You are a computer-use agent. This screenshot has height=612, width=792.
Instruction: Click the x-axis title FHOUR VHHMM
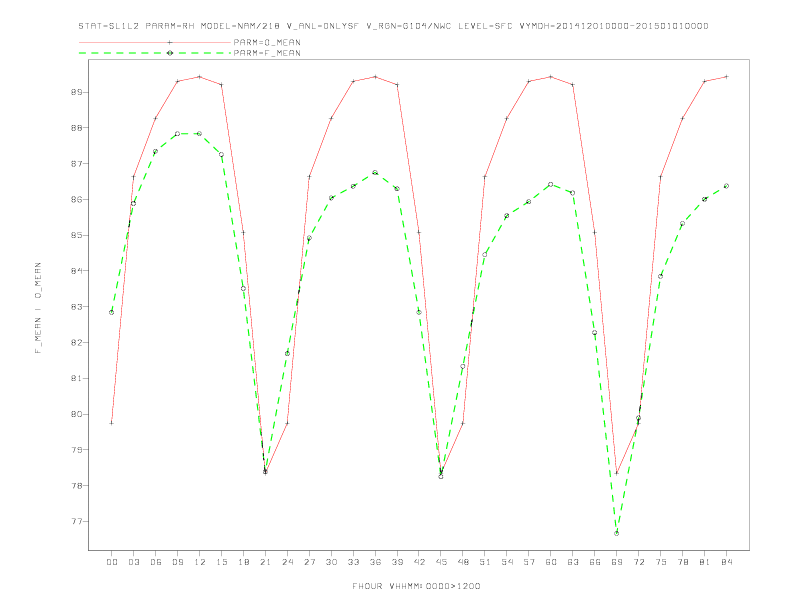[416, 586]
